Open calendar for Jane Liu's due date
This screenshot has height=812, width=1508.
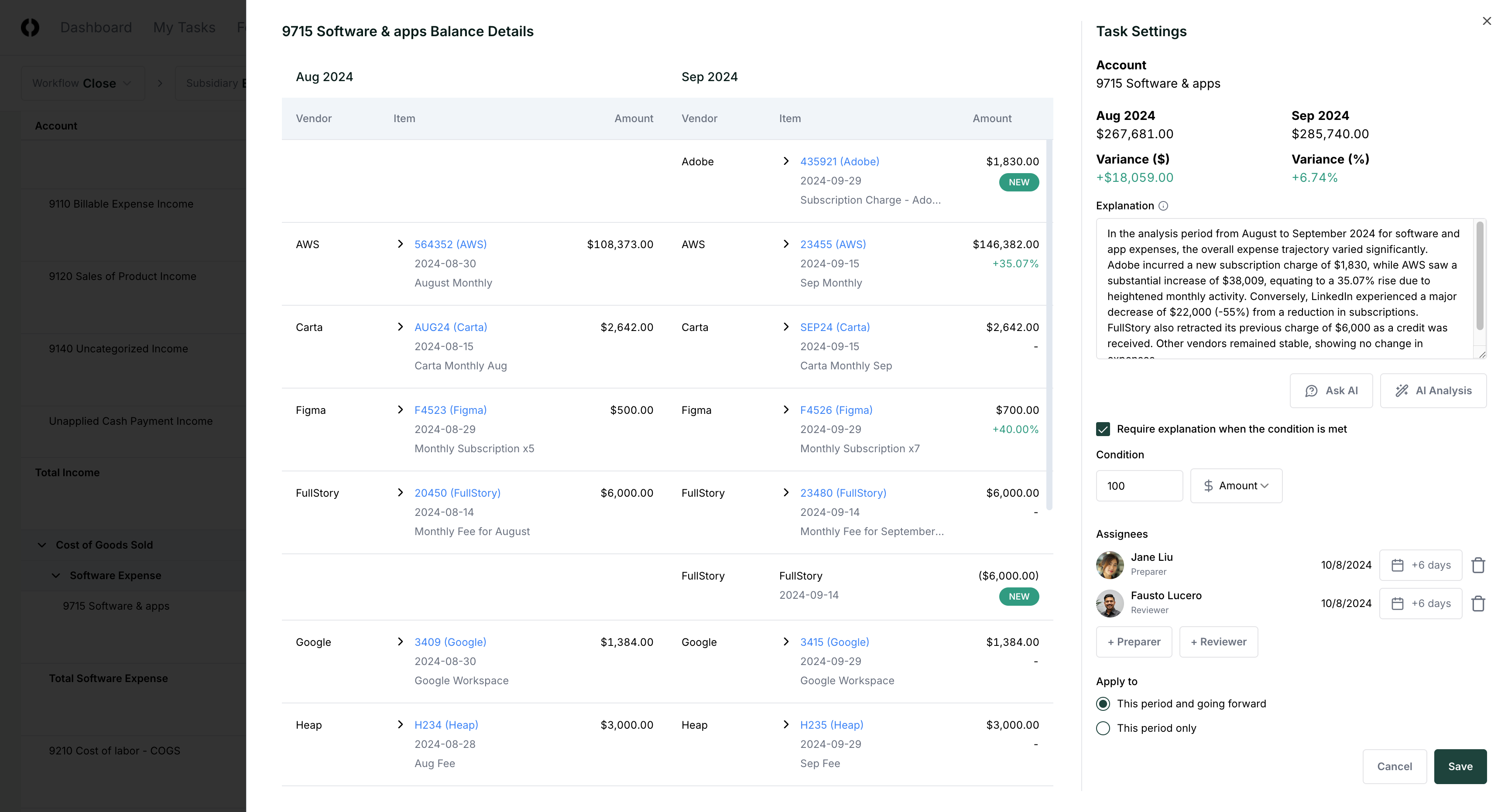[x=1420, y=565]
